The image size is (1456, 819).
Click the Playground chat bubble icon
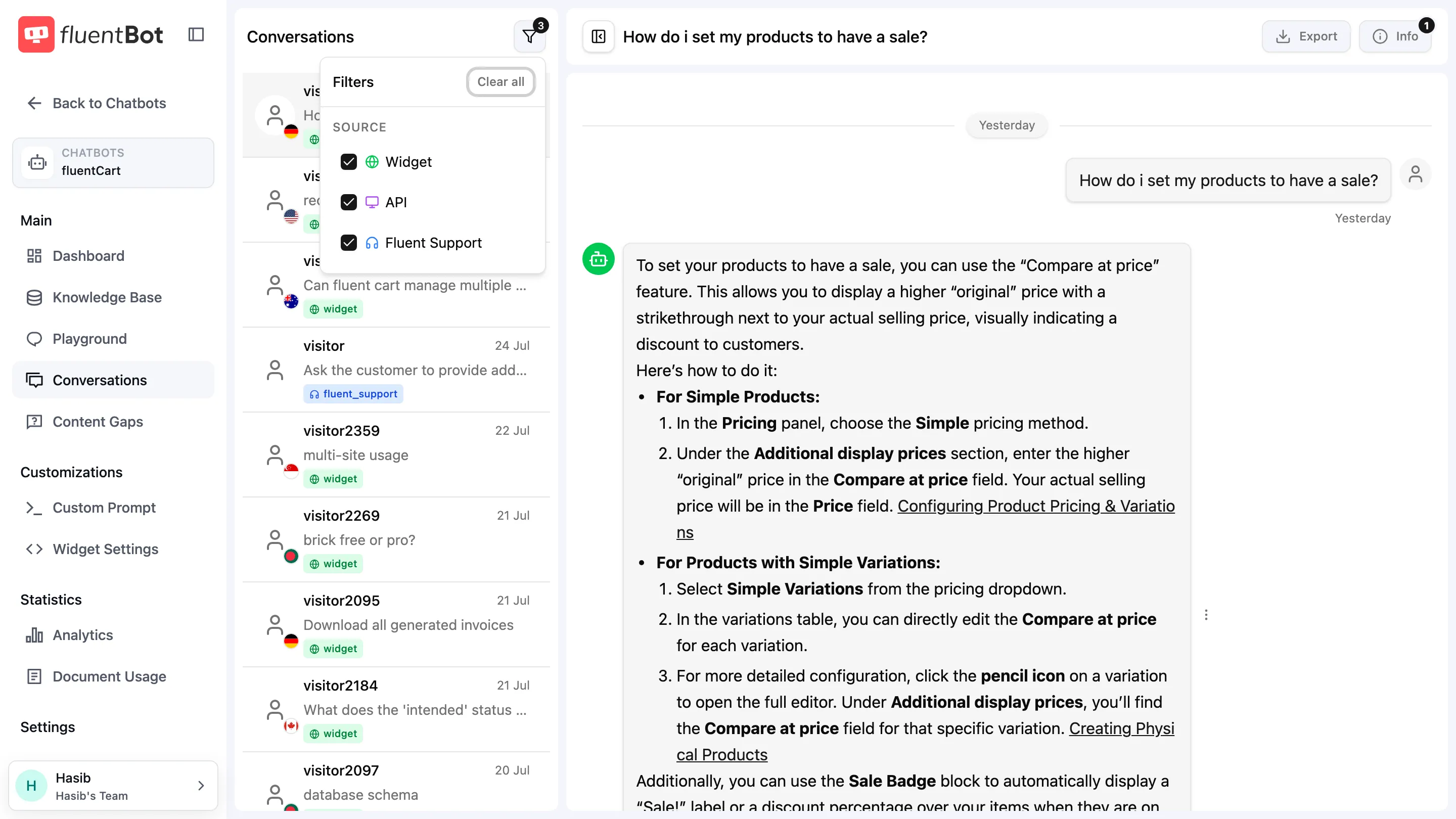click(34, 339)
